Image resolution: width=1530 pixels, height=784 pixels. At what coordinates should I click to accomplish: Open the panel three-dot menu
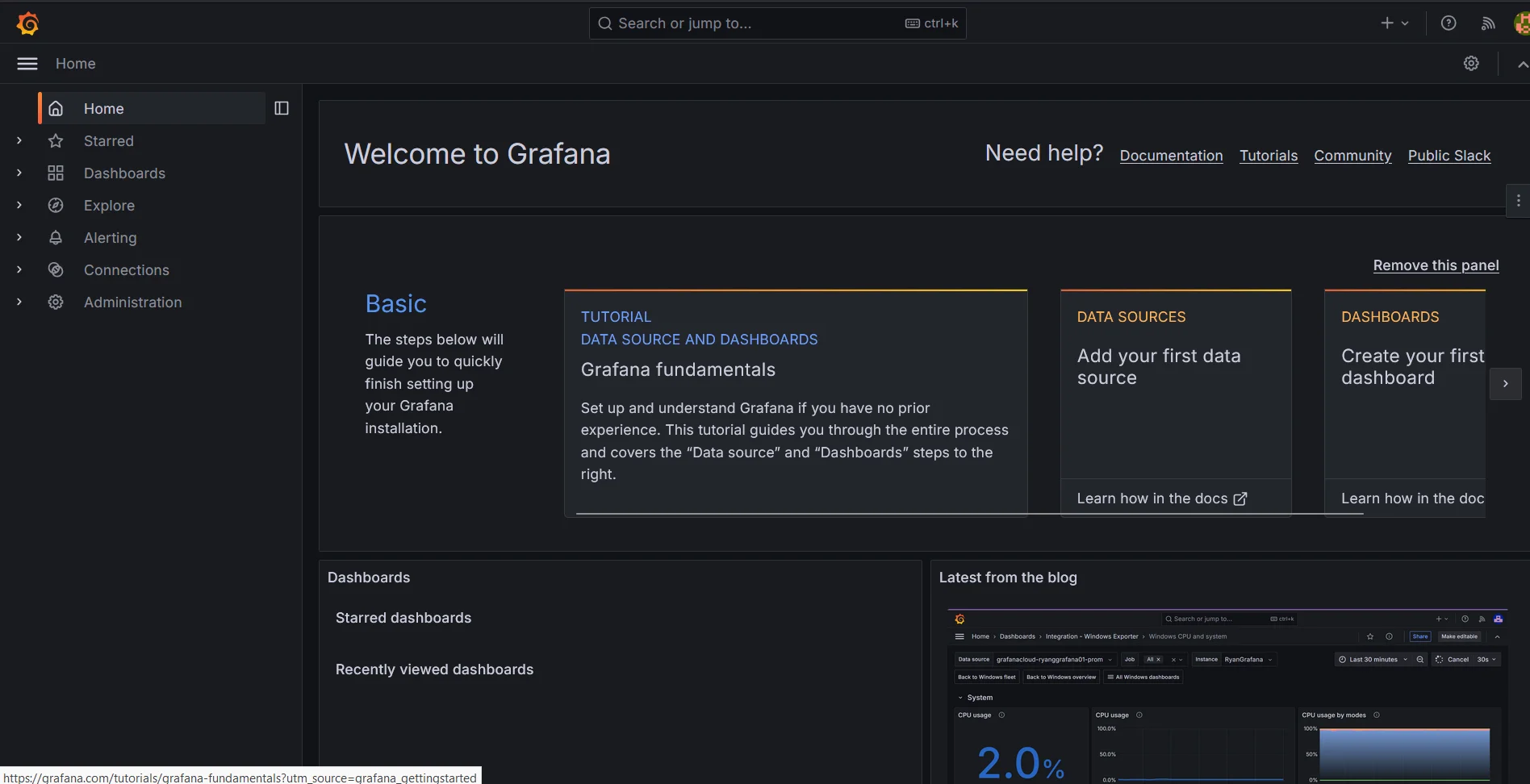tap(1518, 200)
